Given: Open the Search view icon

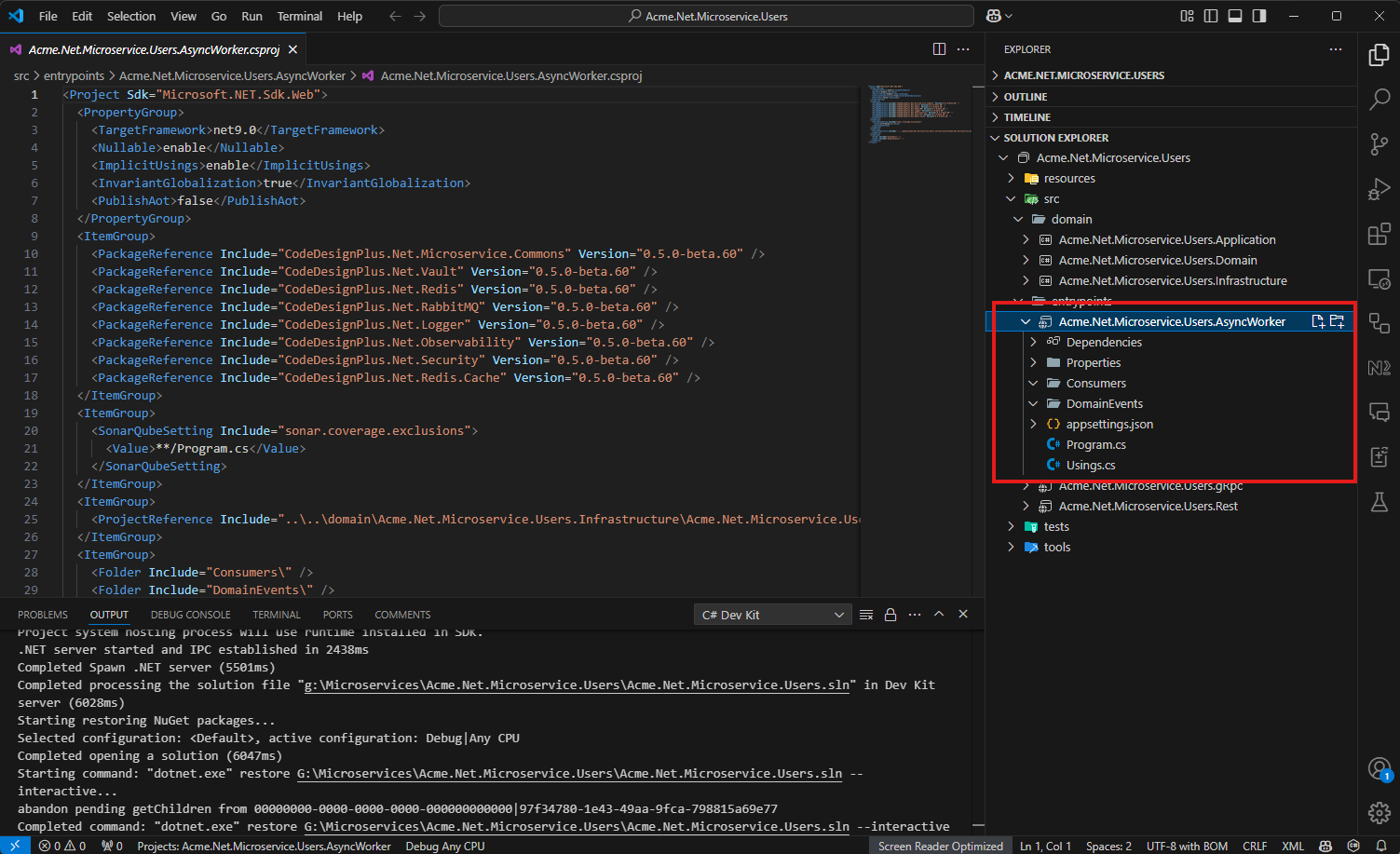Looking at the screenshot, I should [x=1380, y=99].
